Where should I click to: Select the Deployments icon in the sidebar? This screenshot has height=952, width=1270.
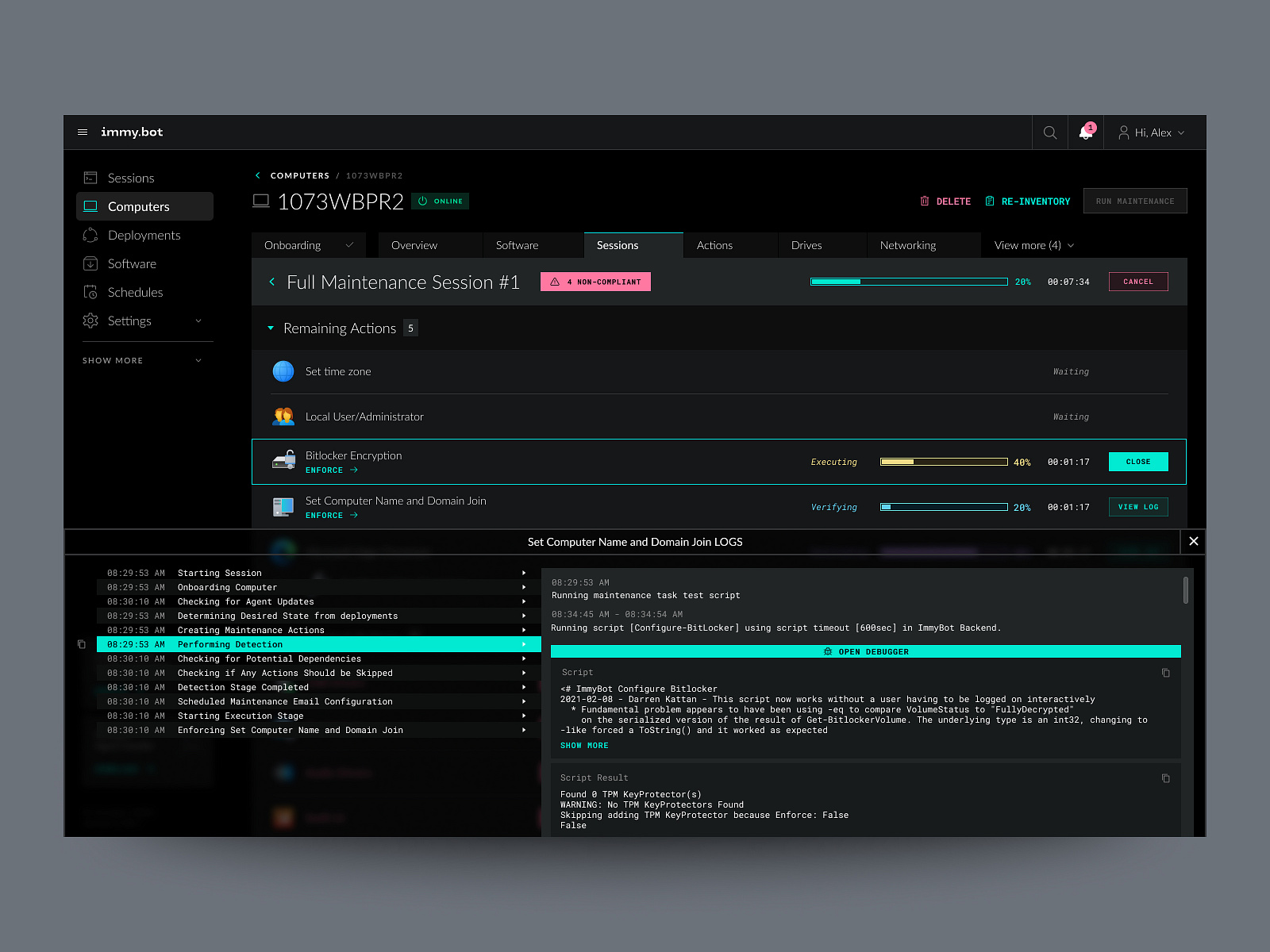point(90,235)
